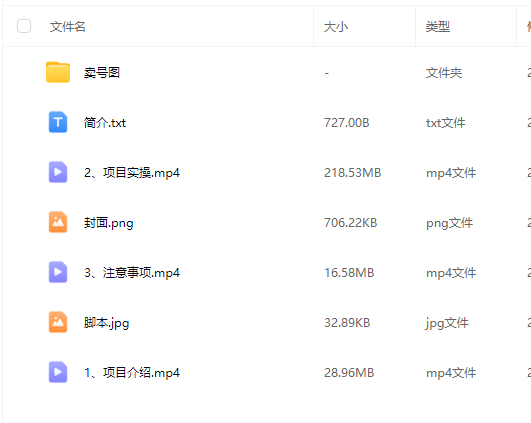The height and width of the screenshot is (423, 531).
Task: Select the file name 脚本.jpg
Action: tap(107, 323)
